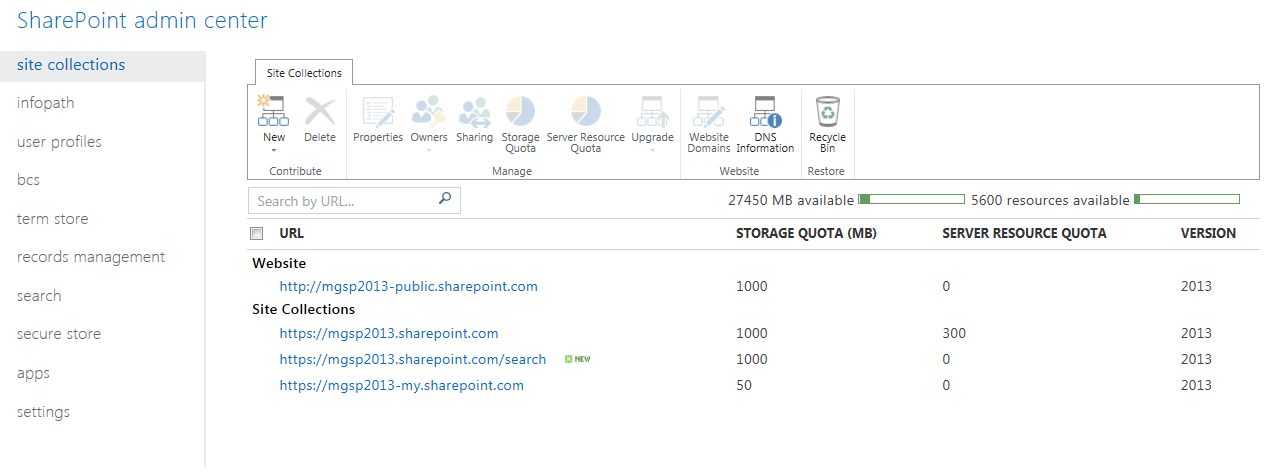Click the green NEW badge beside the search site
1275x472 pixels.
point(578,359)
